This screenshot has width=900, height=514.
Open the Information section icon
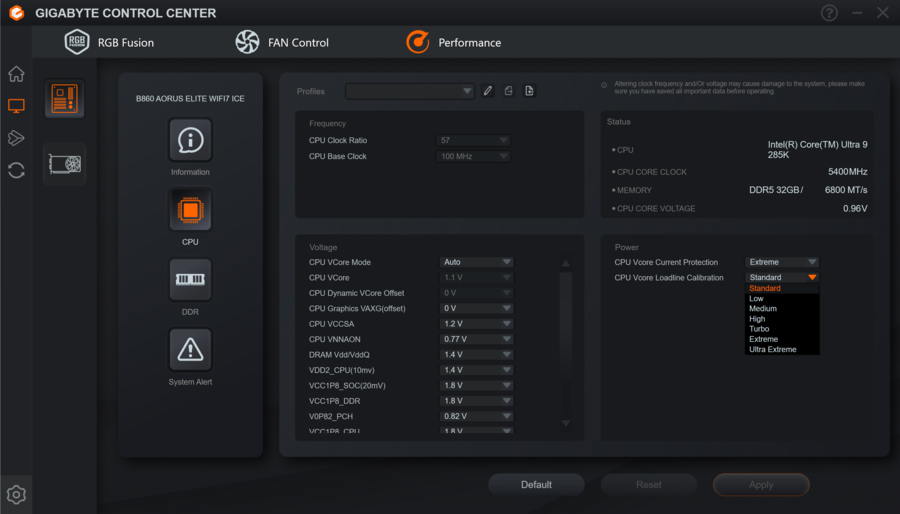point(190,140)
